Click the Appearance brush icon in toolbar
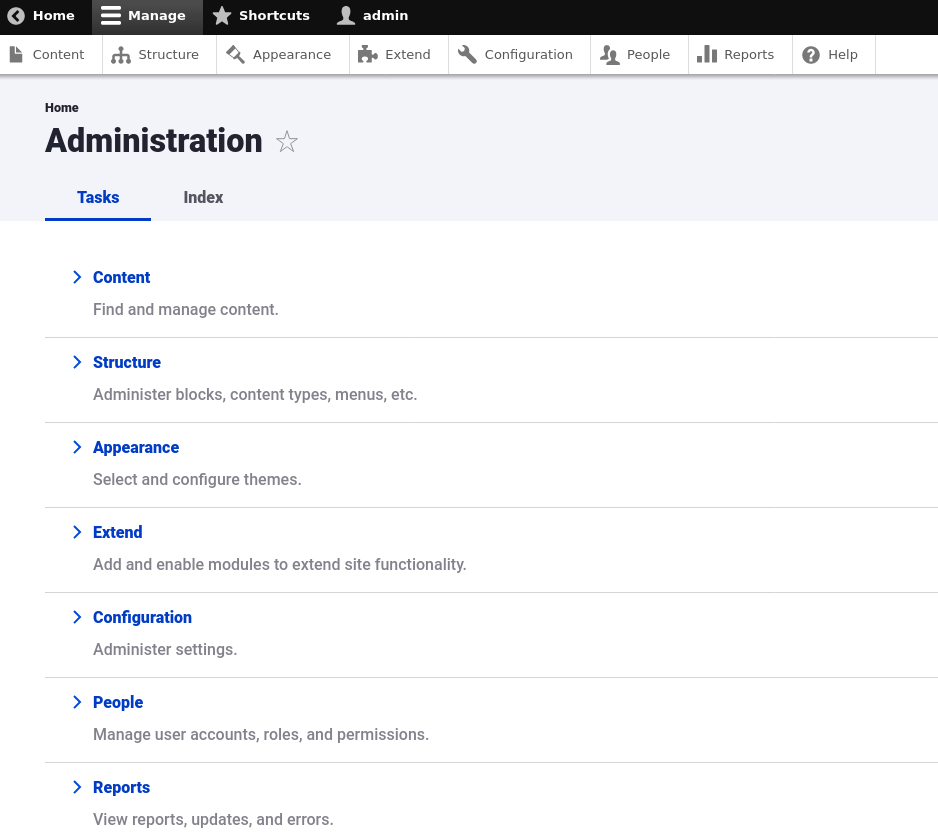The height and width of the screenshot is (837, 938). point(235,55)
